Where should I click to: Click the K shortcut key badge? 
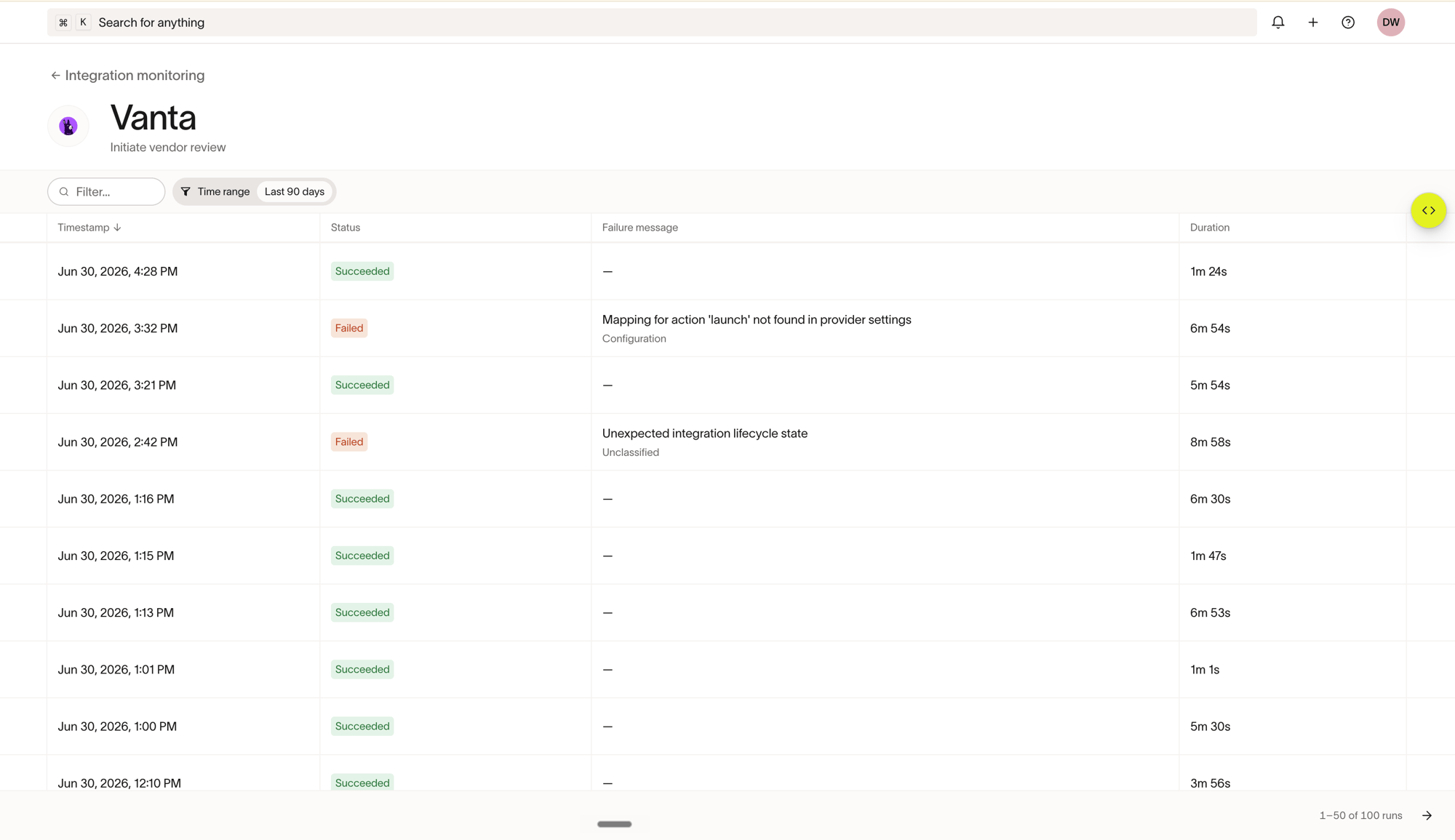(83, 23)
